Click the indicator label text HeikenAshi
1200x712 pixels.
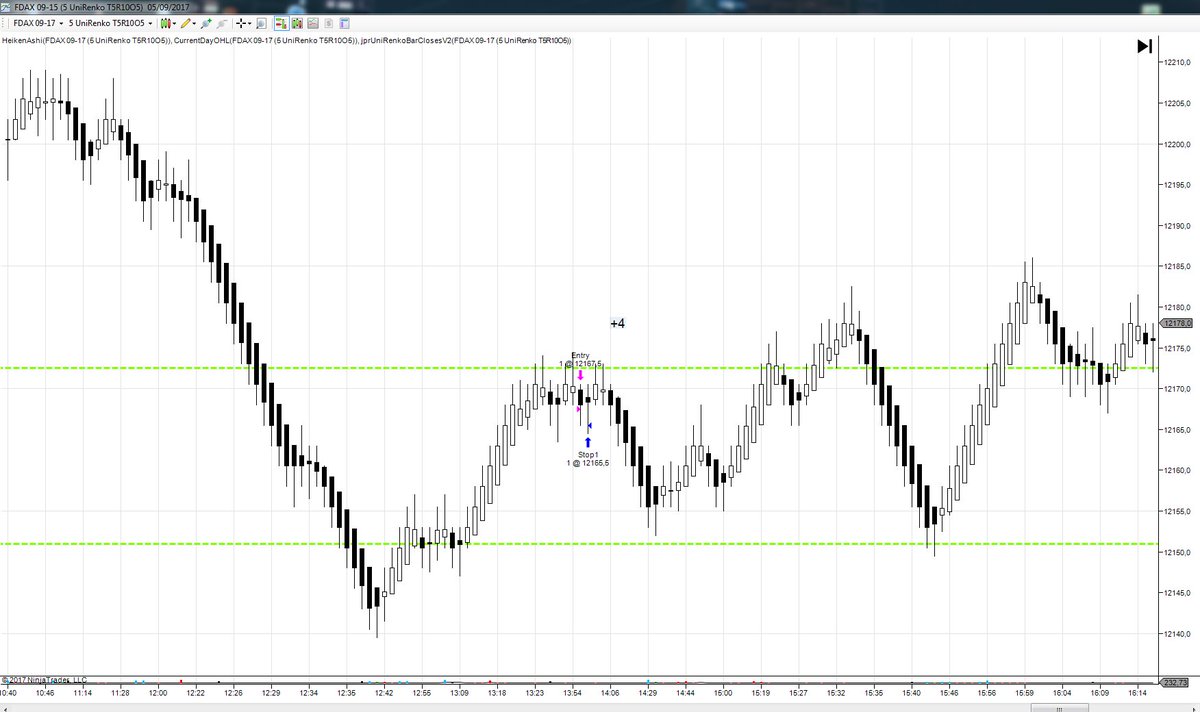(x=23, y=40)
